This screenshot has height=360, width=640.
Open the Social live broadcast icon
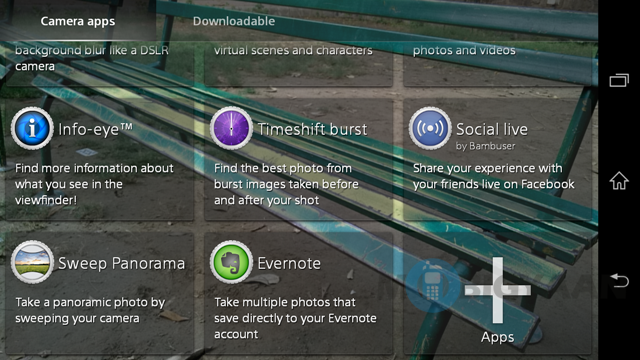pyautogui.click(x=430, y=128)
